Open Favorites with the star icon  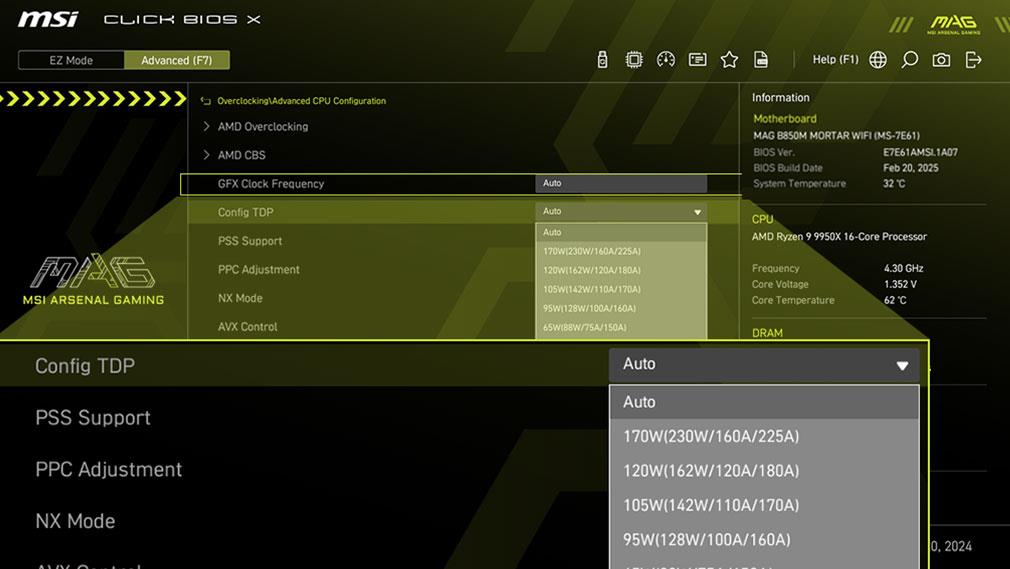tap(729, 60)
